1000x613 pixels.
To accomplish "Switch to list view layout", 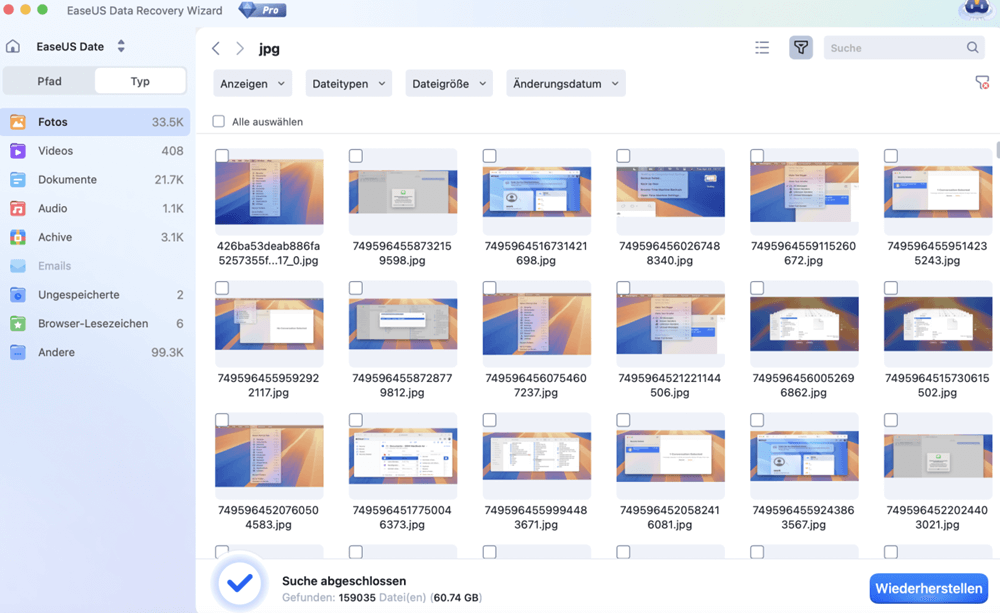I will tap(761, 47).
